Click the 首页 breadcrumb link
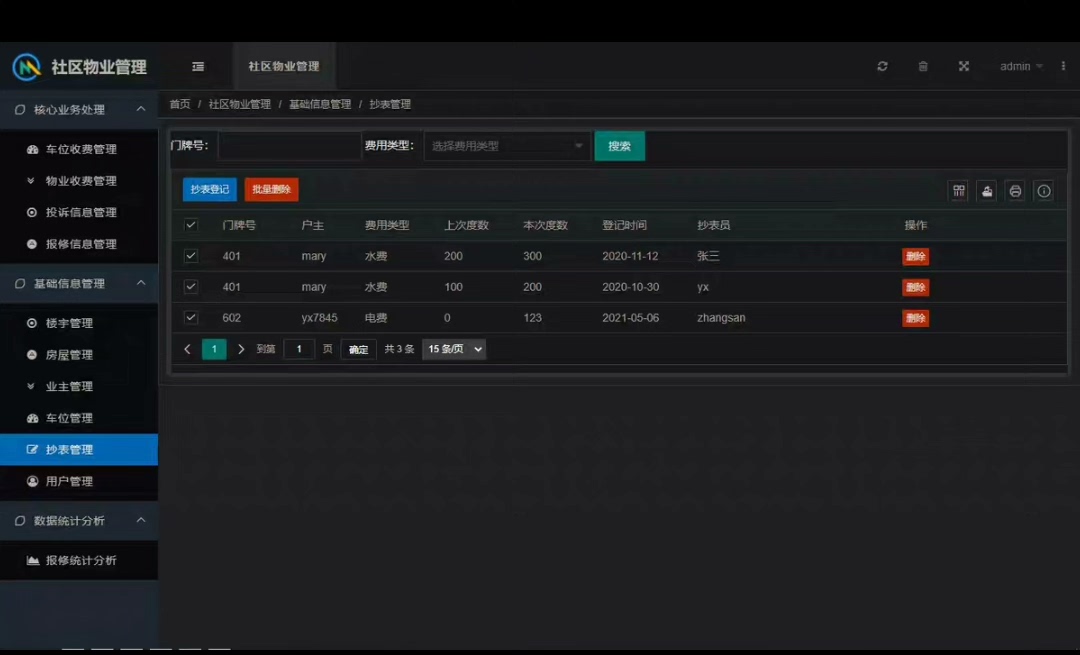 [180, 104]
